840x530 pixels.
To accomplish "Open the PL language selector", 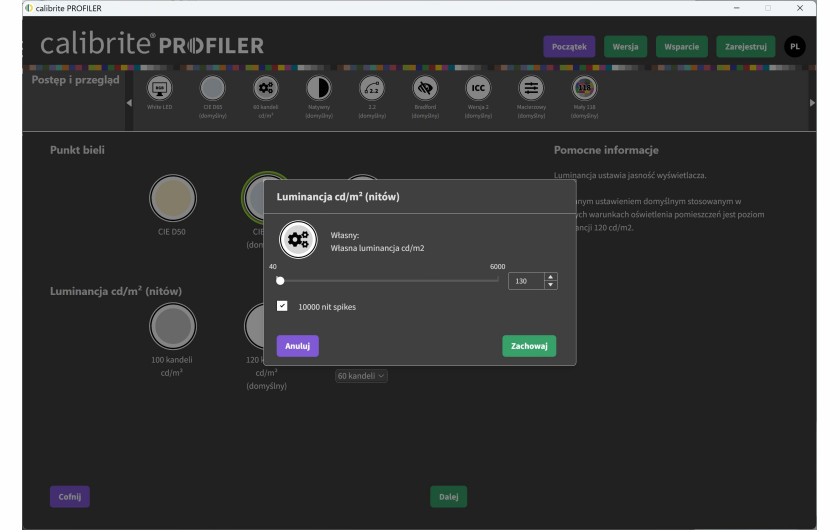I will pyautogui.click(x=795, y=47).
